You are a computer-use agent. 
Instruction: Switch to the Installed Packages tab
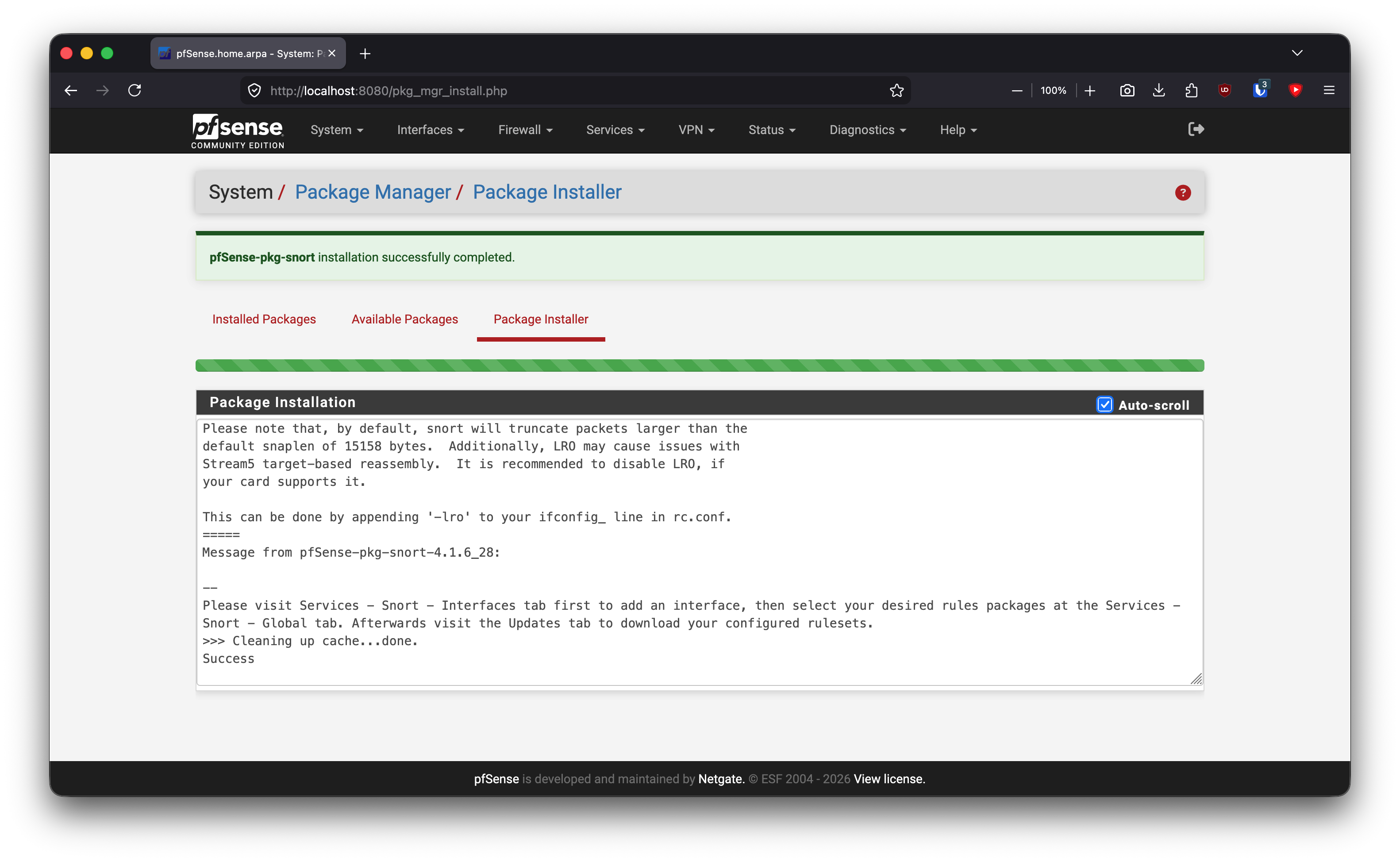(x=264, y=319)
